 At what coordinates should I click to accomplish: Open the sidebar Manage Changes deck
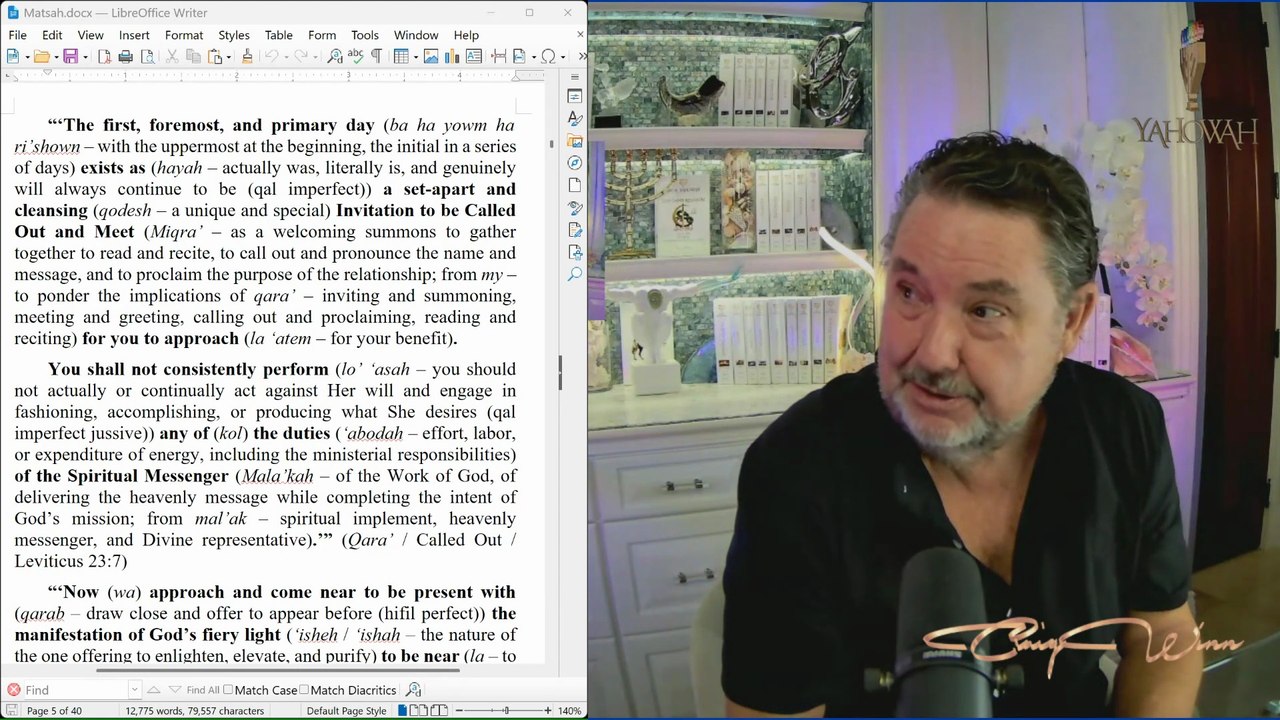coord(575,230)
